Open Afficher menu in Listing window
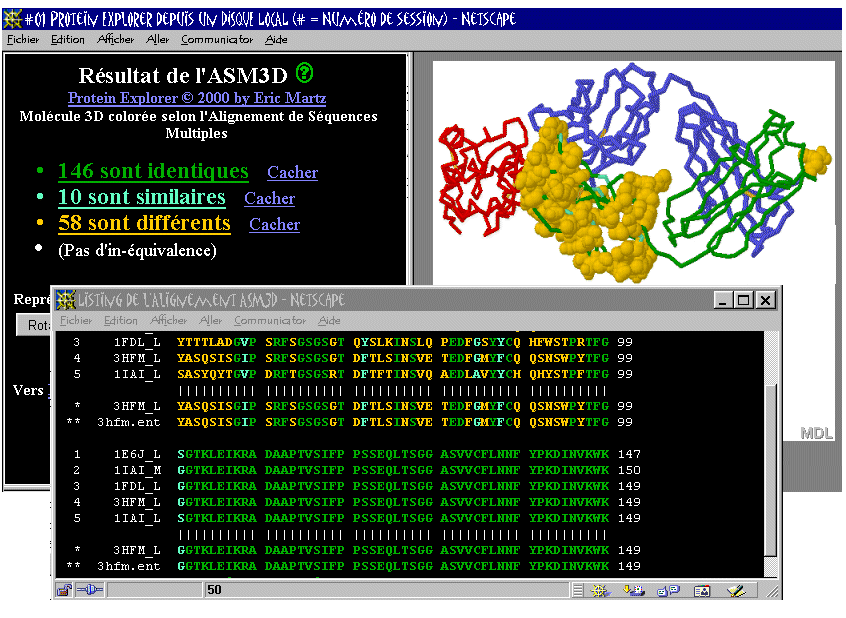Screen dimensions: 846x618 168,321
